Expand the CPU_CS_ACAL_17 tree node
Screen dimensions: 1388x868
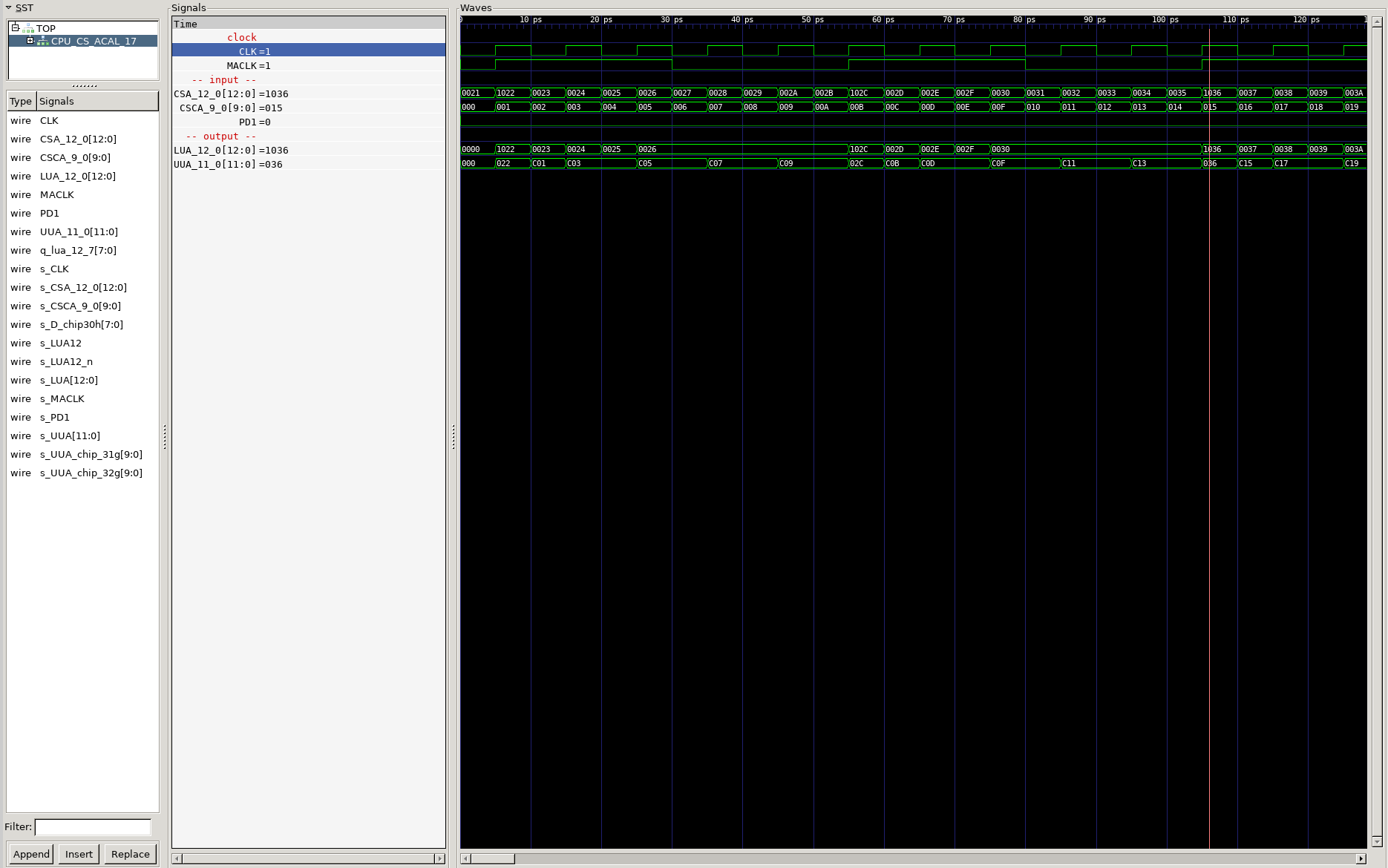(30, 40)
